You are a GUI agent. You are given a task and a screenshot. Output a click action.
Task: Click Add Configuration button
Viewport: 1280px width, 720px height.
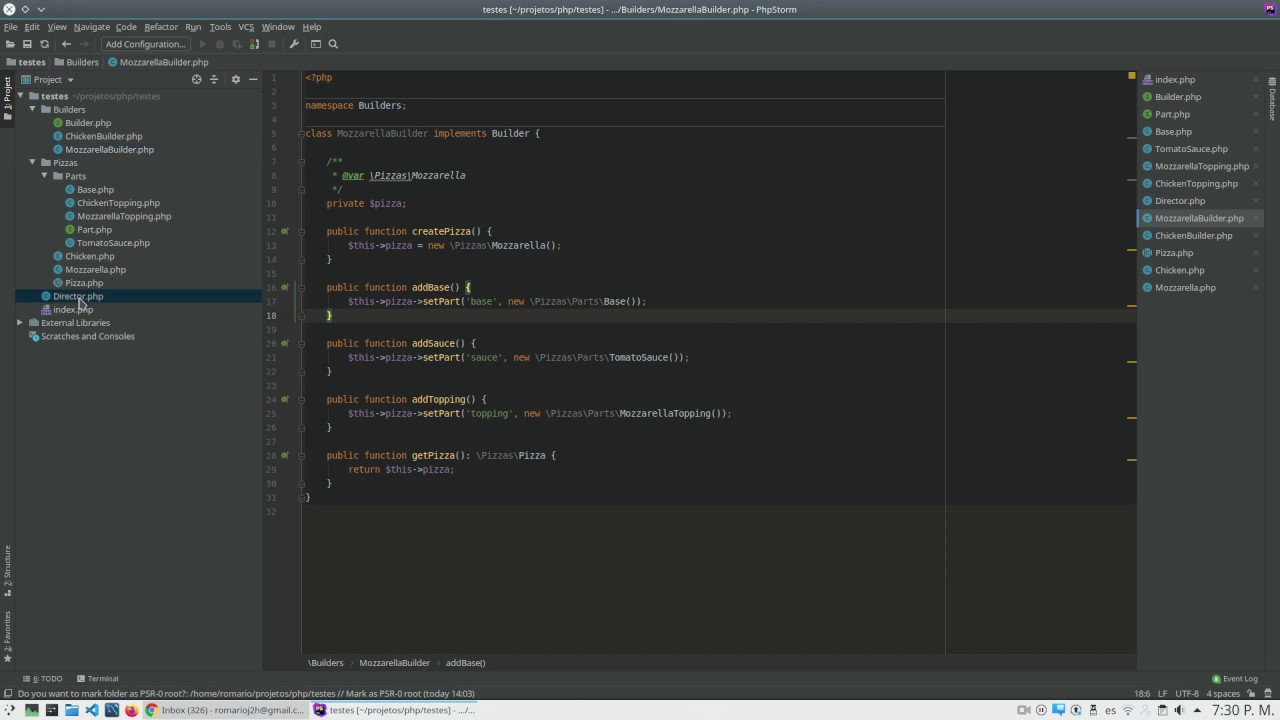pos(146,44)
